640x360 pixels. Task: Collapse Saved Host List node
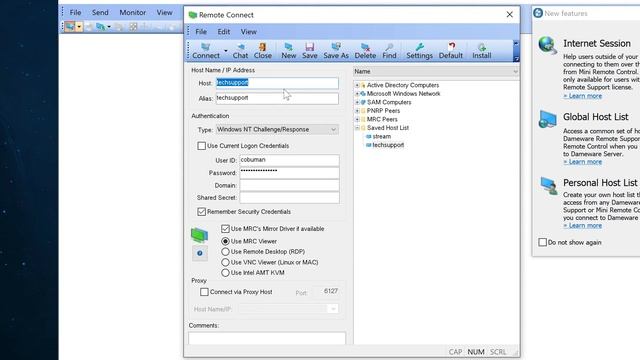click(357, 128)
